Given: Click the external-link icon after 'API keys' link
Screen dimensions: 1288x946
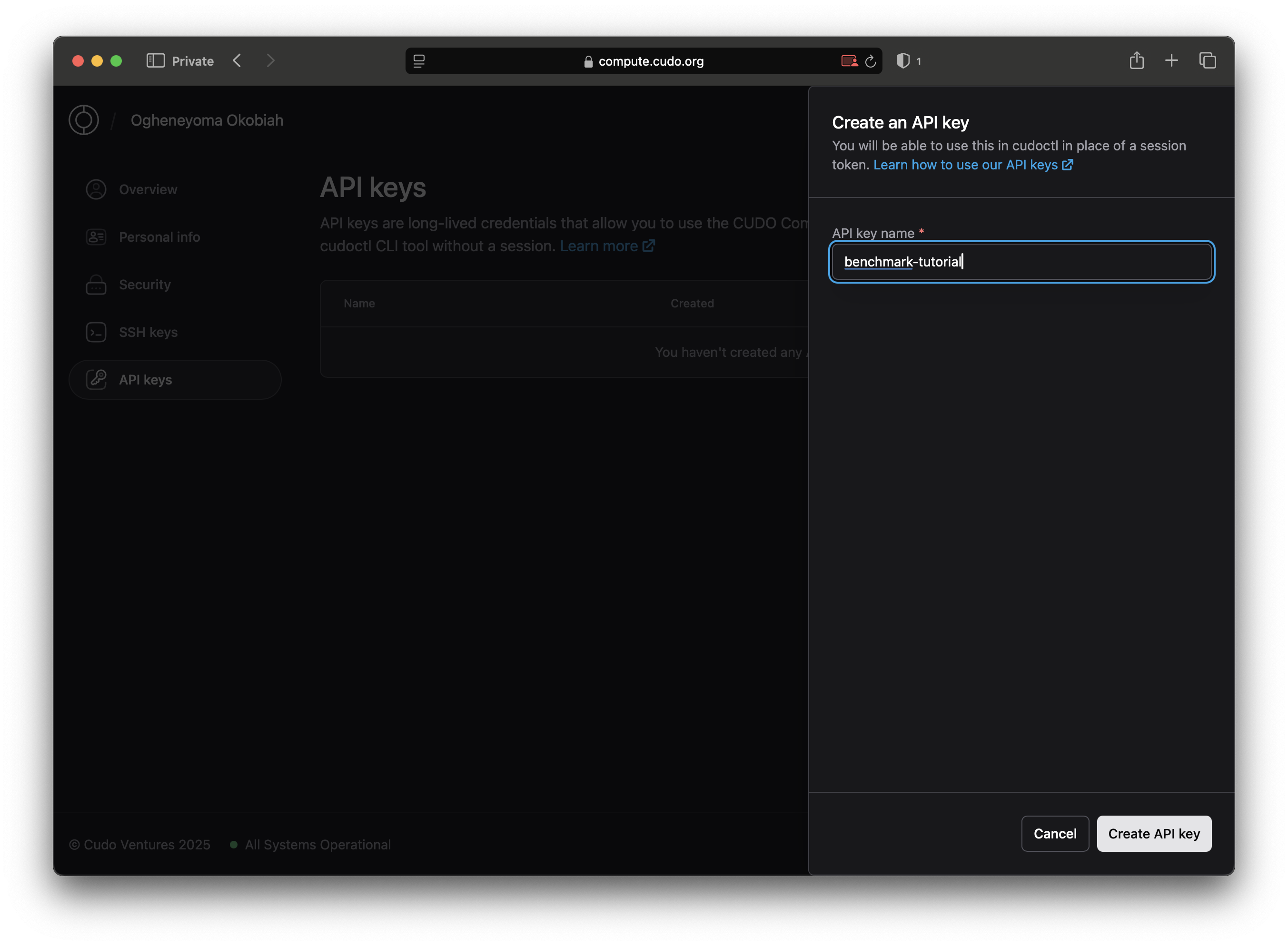Looking at the screenshot, I should 1068,165.
